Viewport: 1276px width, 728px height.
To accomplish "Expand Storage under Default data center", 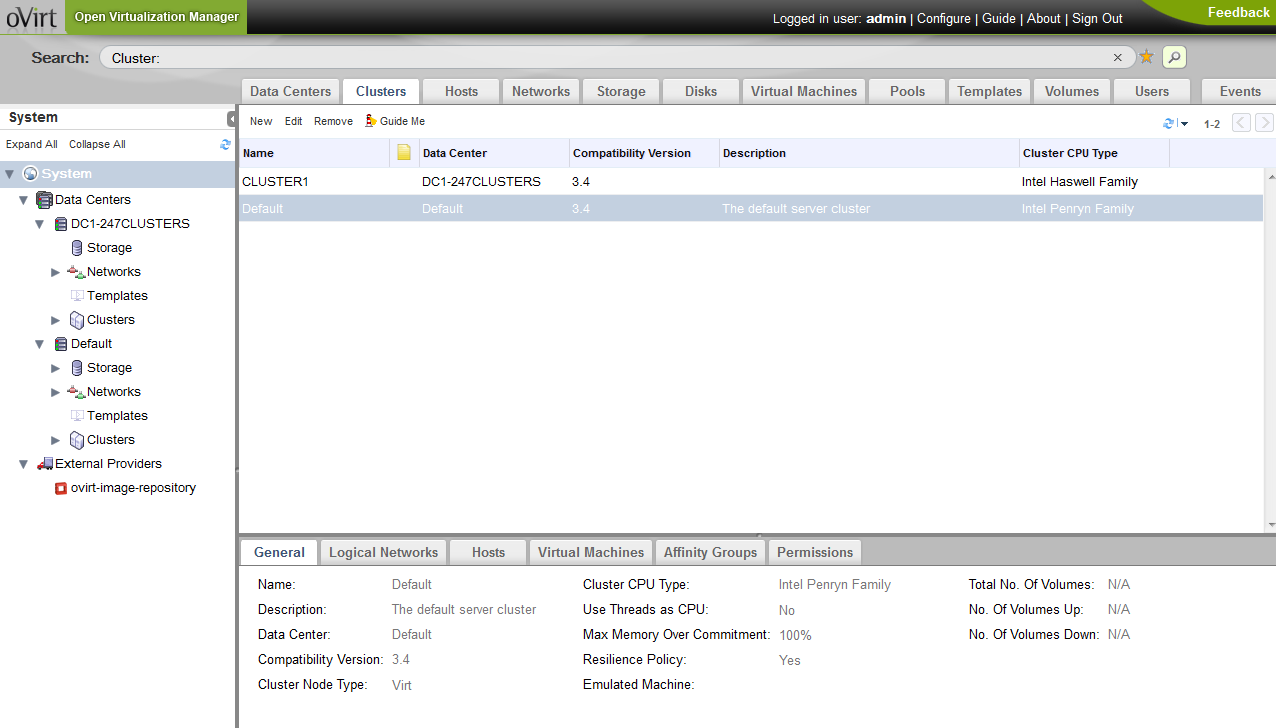I will [x=56, y=368].
